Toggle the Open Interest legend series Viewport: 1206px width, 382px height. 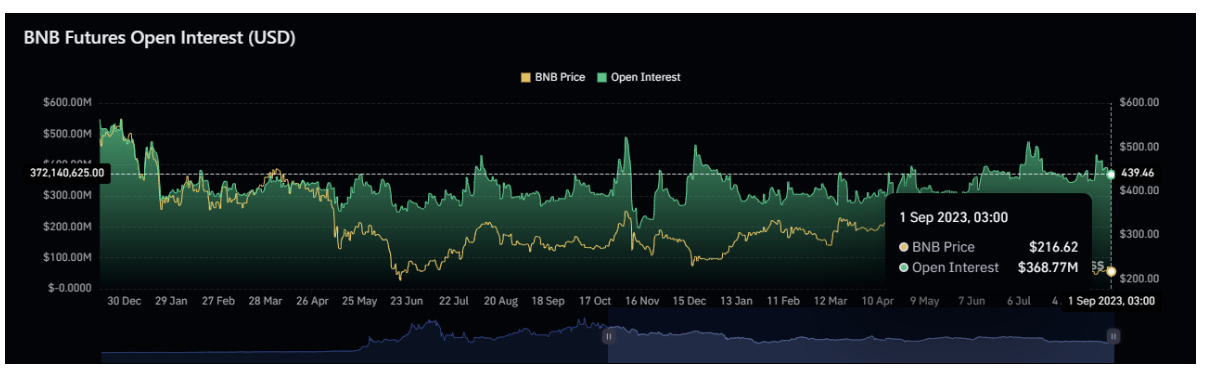[639, 77]
